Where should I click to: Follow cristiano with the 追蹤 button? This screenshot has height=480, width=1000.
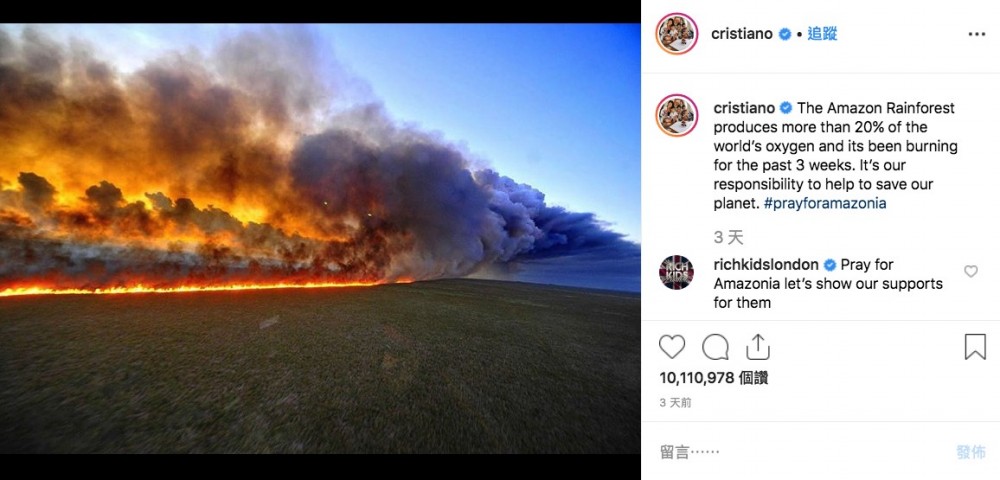(x=822, y=34)
